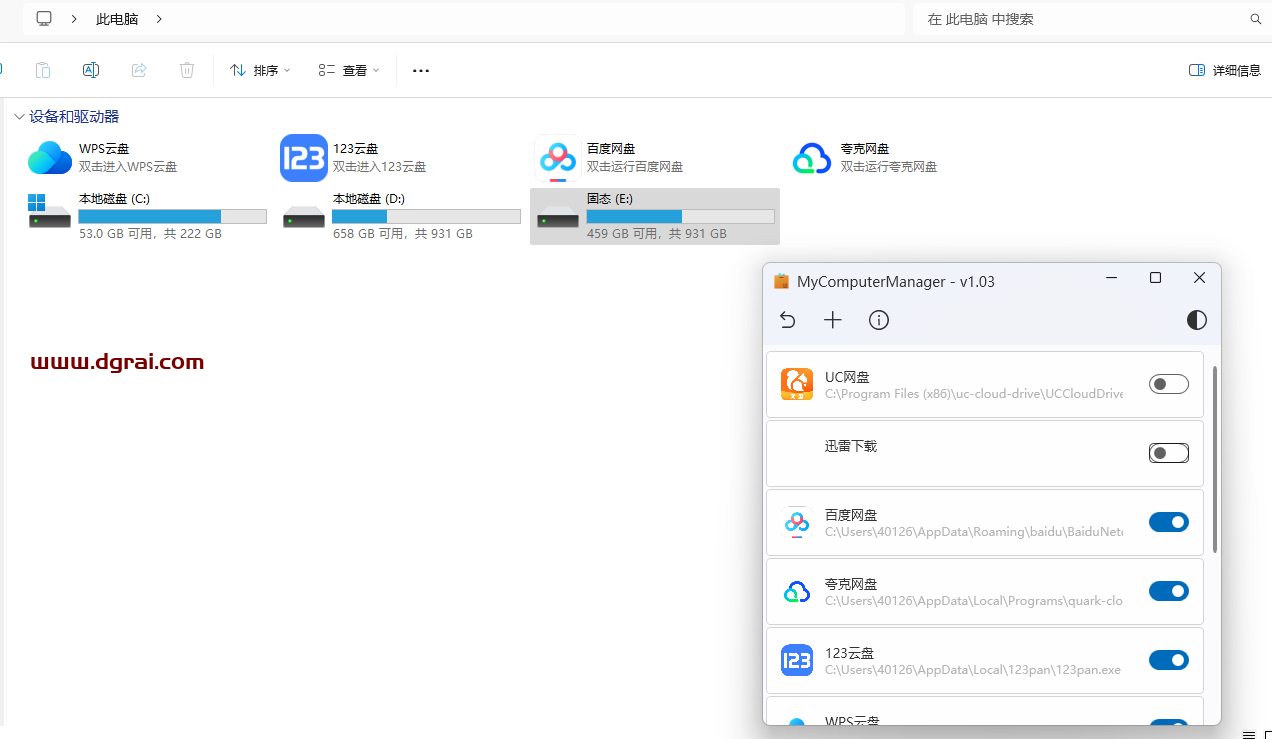The image size is (1272, 739).
Task: Click '53.0 GB 可用，共 222 GB' text
Action: pos(150,234)
